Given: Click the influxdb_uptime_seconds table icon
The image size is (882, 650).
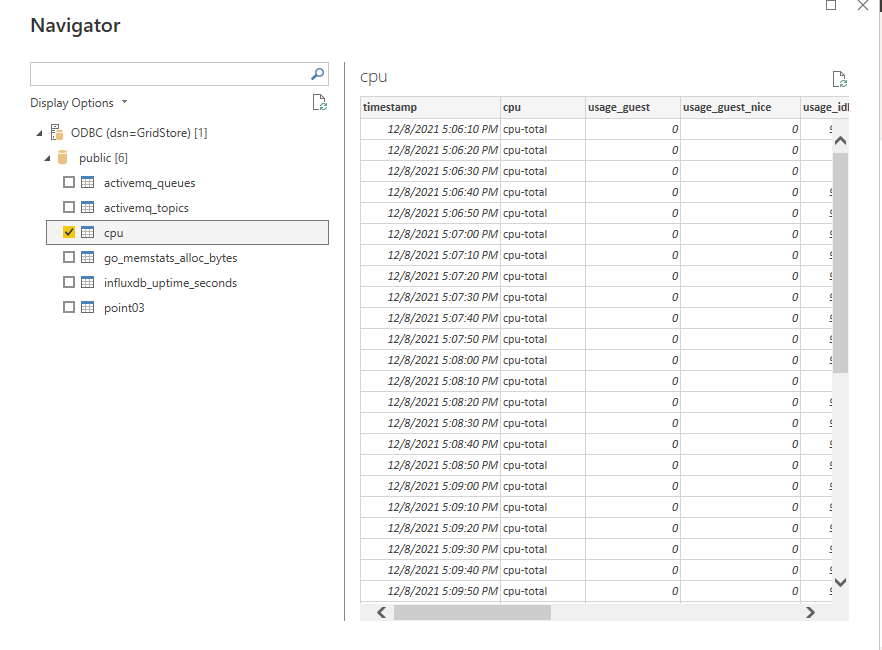Looking at the screenshot, I should (x=88, y=283).
